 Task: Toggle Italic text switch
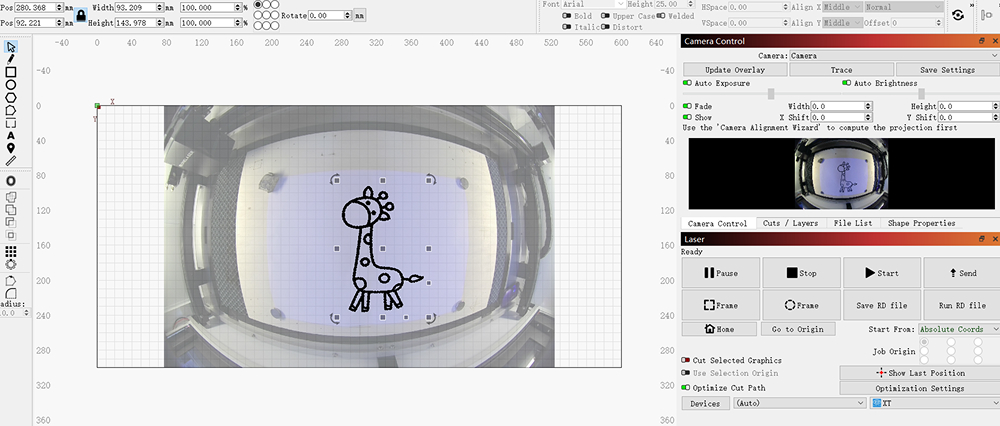point(566,27)
